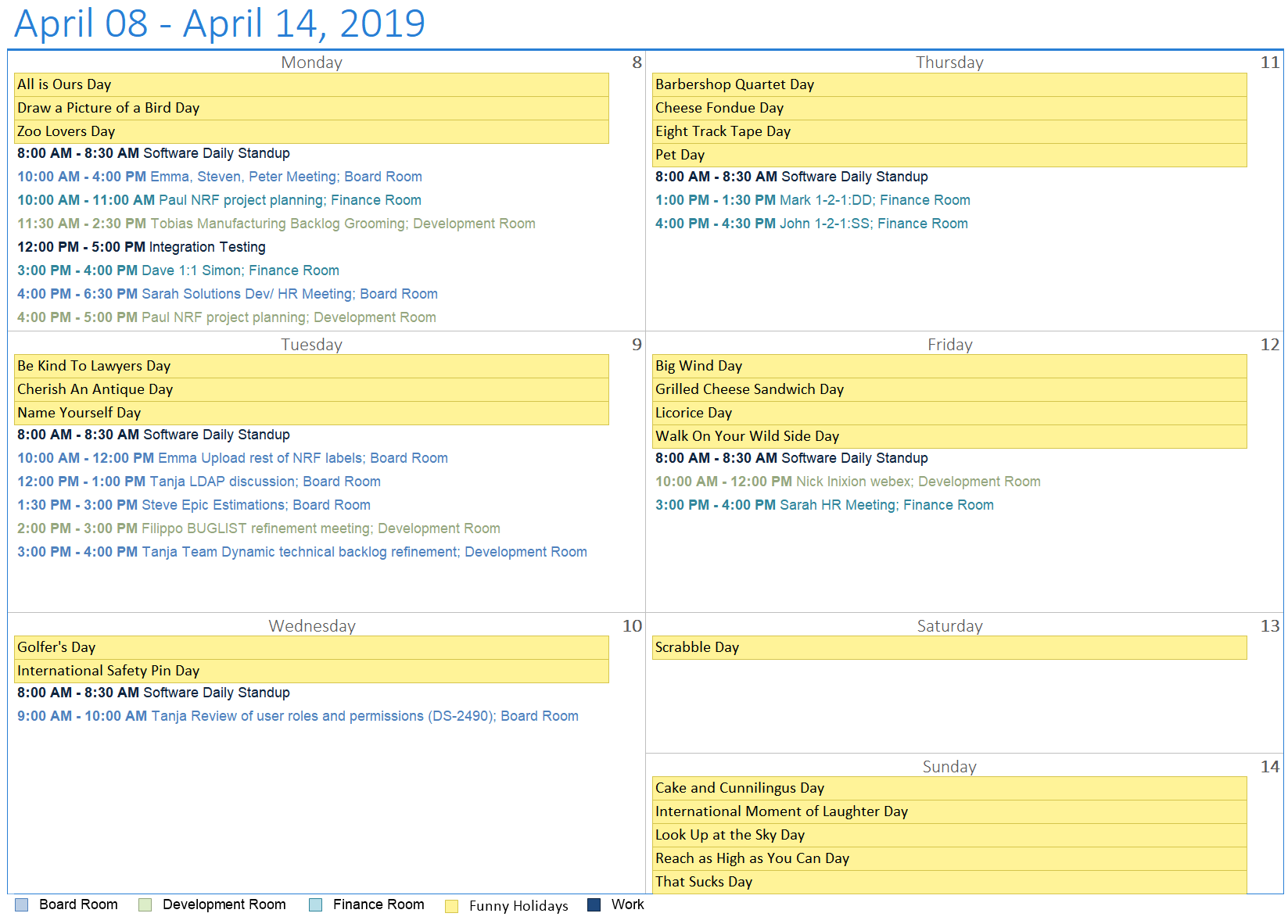The image size is (1288, 924).
Task: Click the Monday day header
Action: click(x=311, y=63)
